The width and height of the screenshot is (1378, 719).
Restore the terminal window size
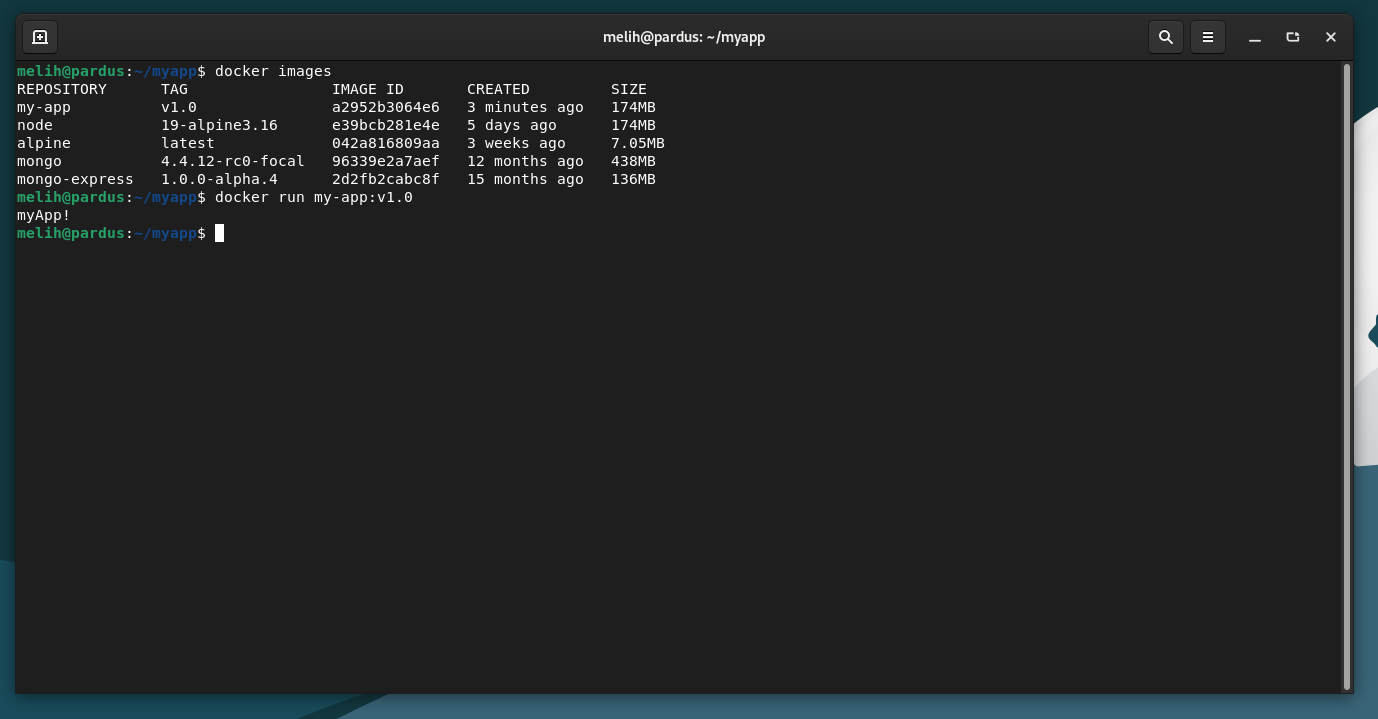pyautogui.click(x=1292, y=37)
